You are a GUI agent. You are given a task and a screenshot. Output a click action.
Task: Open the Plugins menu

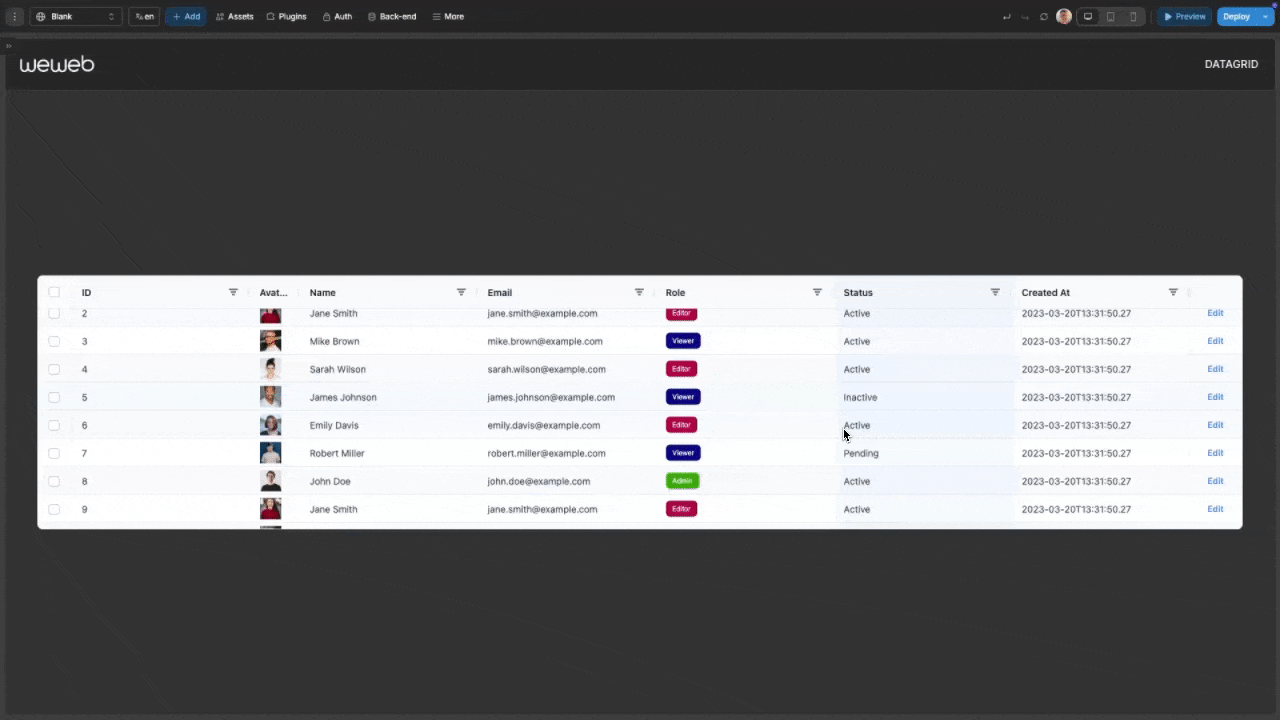286,17
